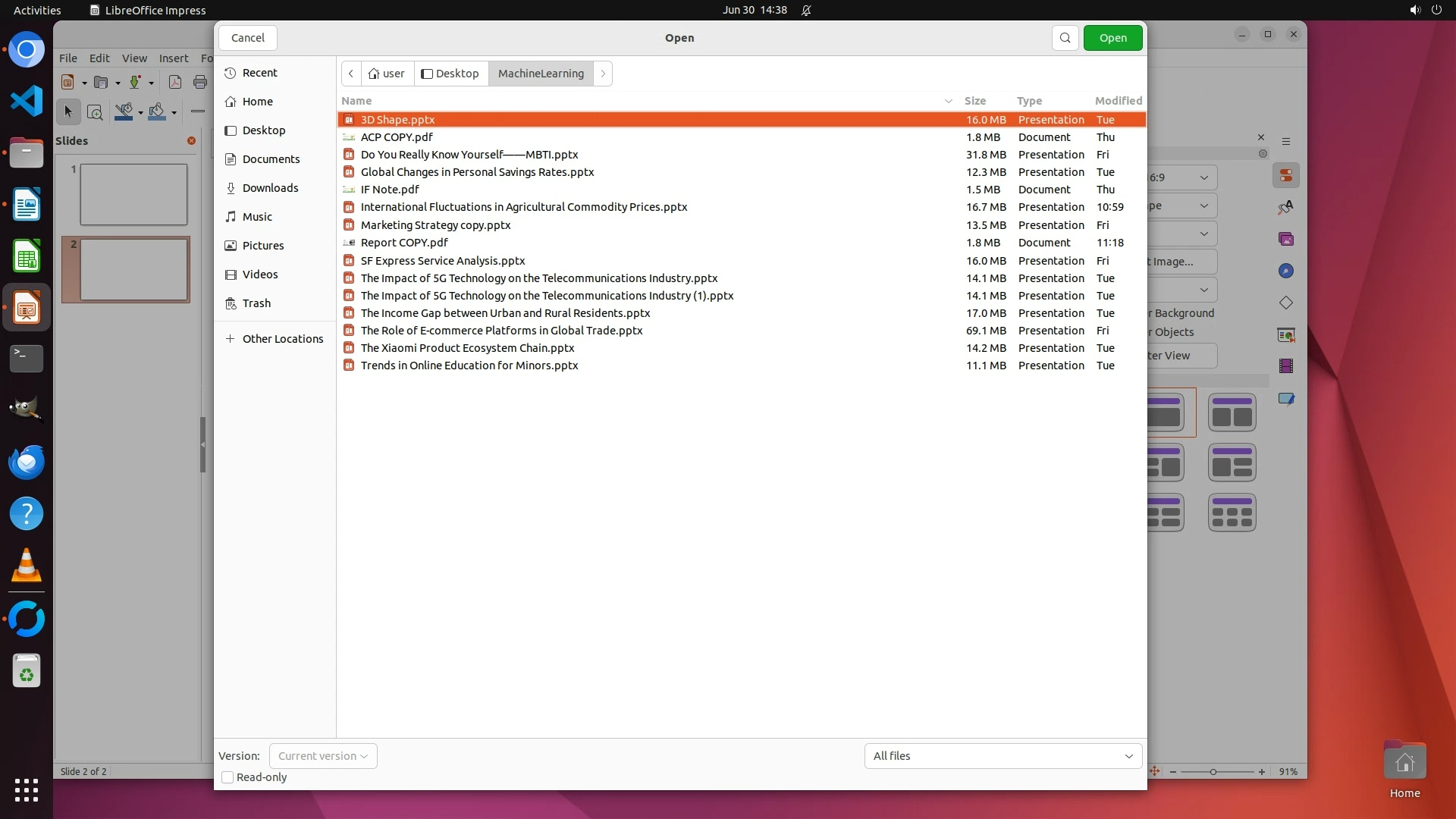
Task: Click the search icon in Open dialog
Action: (x=1065, y=38)
